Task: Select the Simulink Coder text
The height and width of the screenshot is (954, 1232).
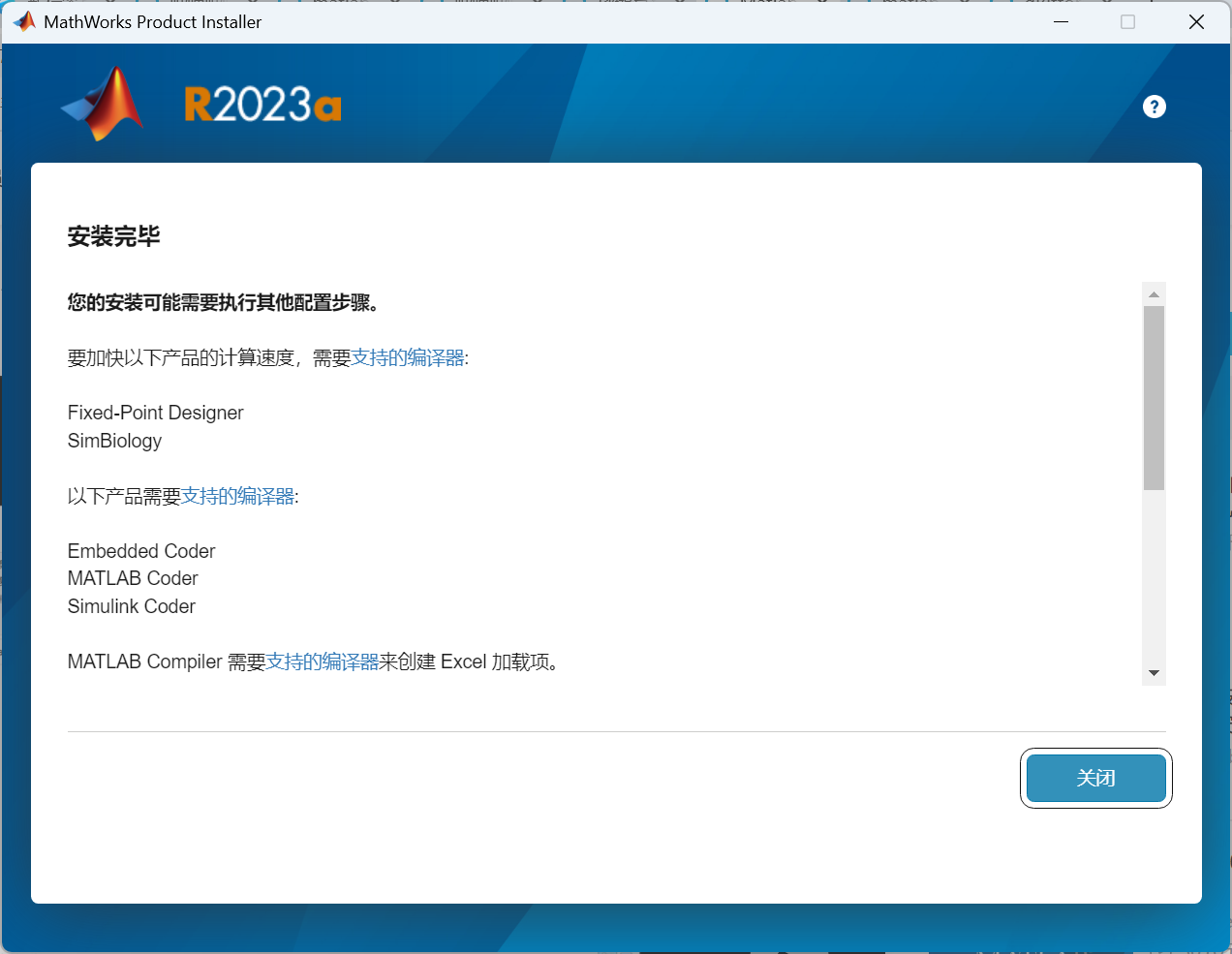Action: [132, 606]
